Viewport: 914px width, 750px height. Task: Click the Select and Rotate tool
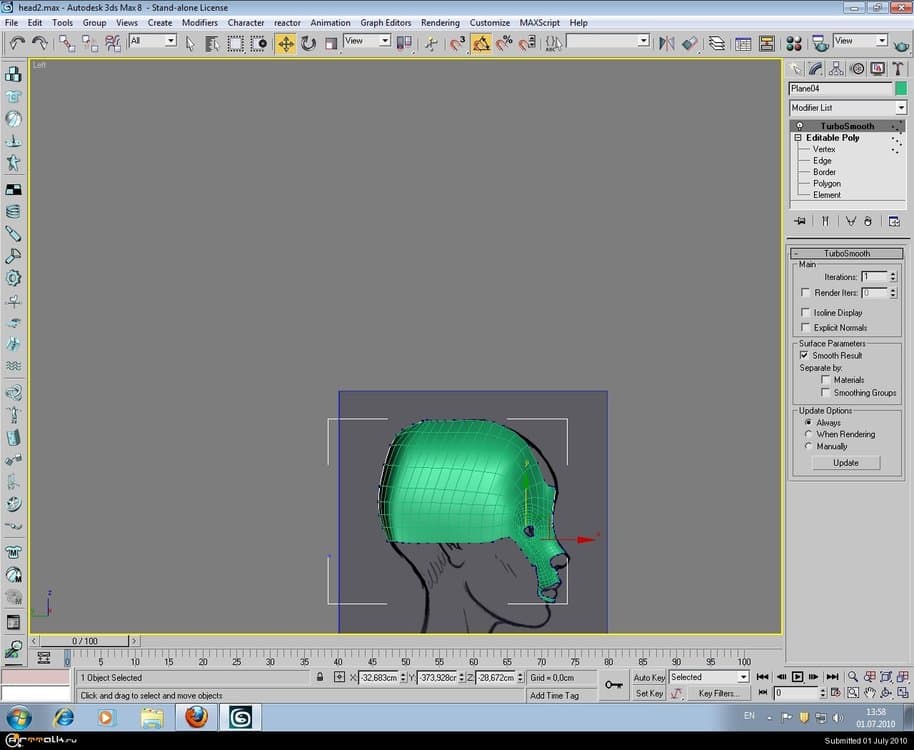click(308, 43)
